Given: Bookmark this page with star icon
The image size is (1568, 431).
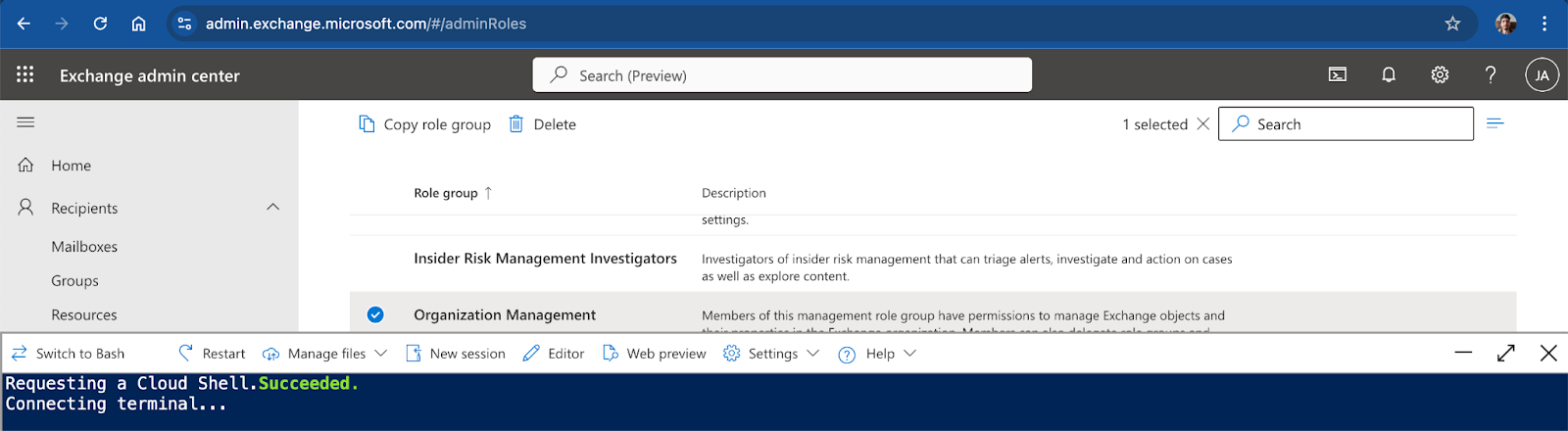Looking at the screenshot, I should (1452, 24).
